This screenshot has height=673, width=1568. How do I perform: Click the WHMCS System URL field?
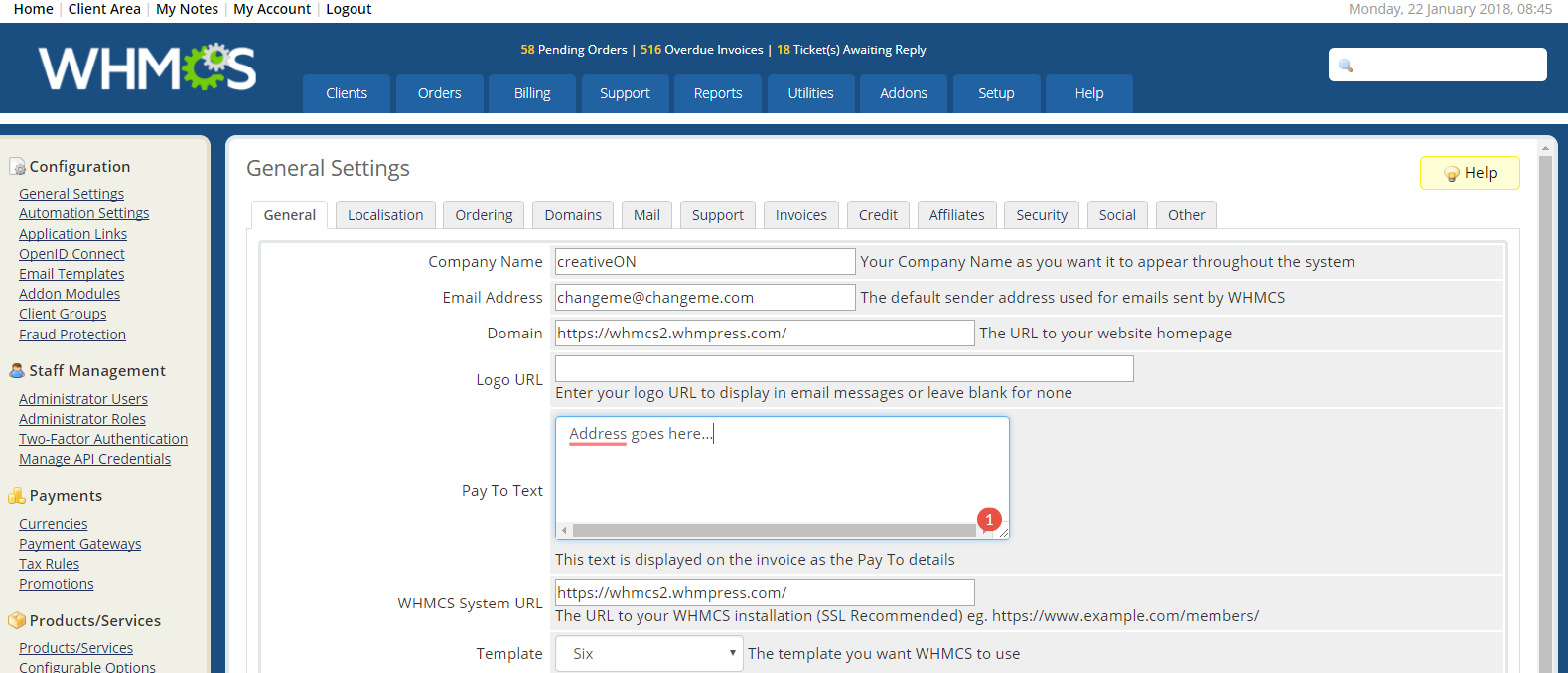(765, 593)
